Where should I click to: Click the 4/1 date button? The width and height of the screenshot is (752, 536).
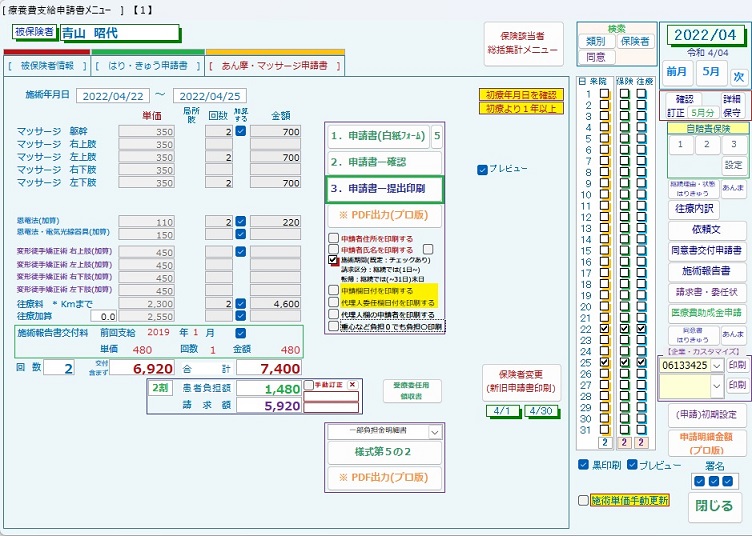502,411
